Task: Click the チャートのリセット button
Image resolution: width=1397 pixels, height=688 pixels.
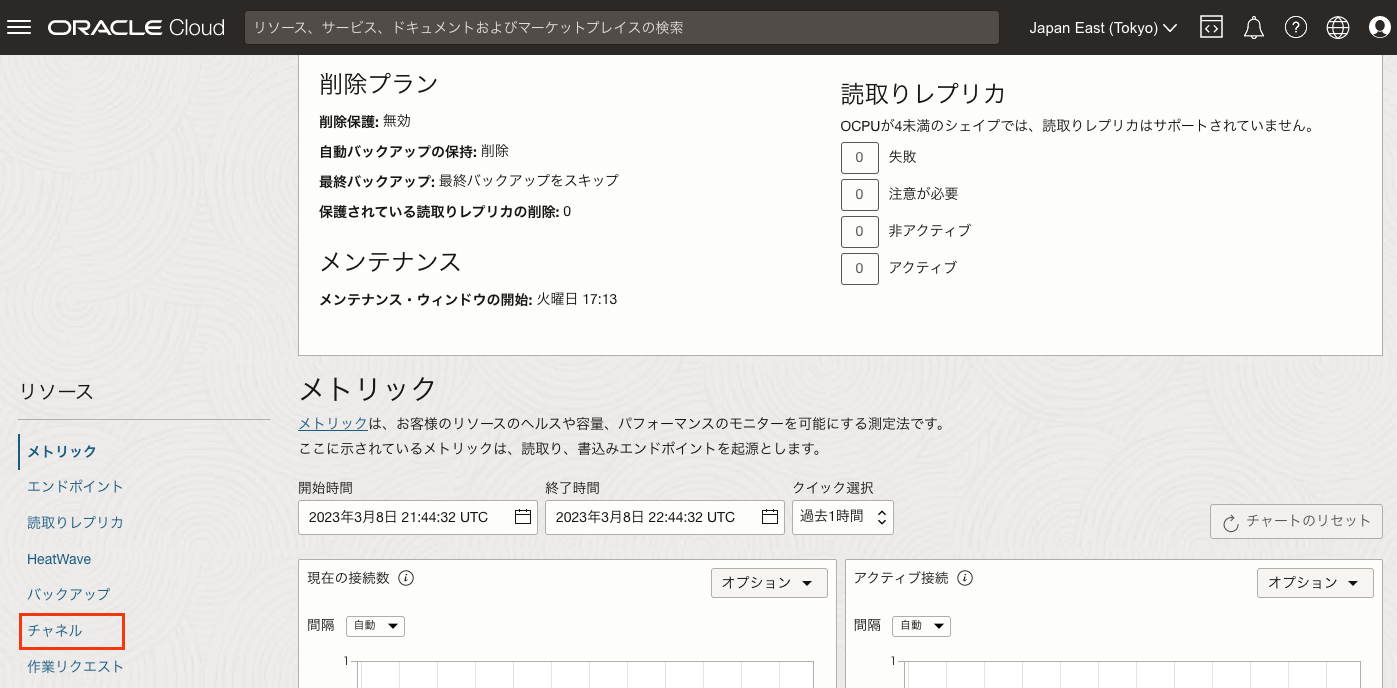Action: pos(1296,521)
